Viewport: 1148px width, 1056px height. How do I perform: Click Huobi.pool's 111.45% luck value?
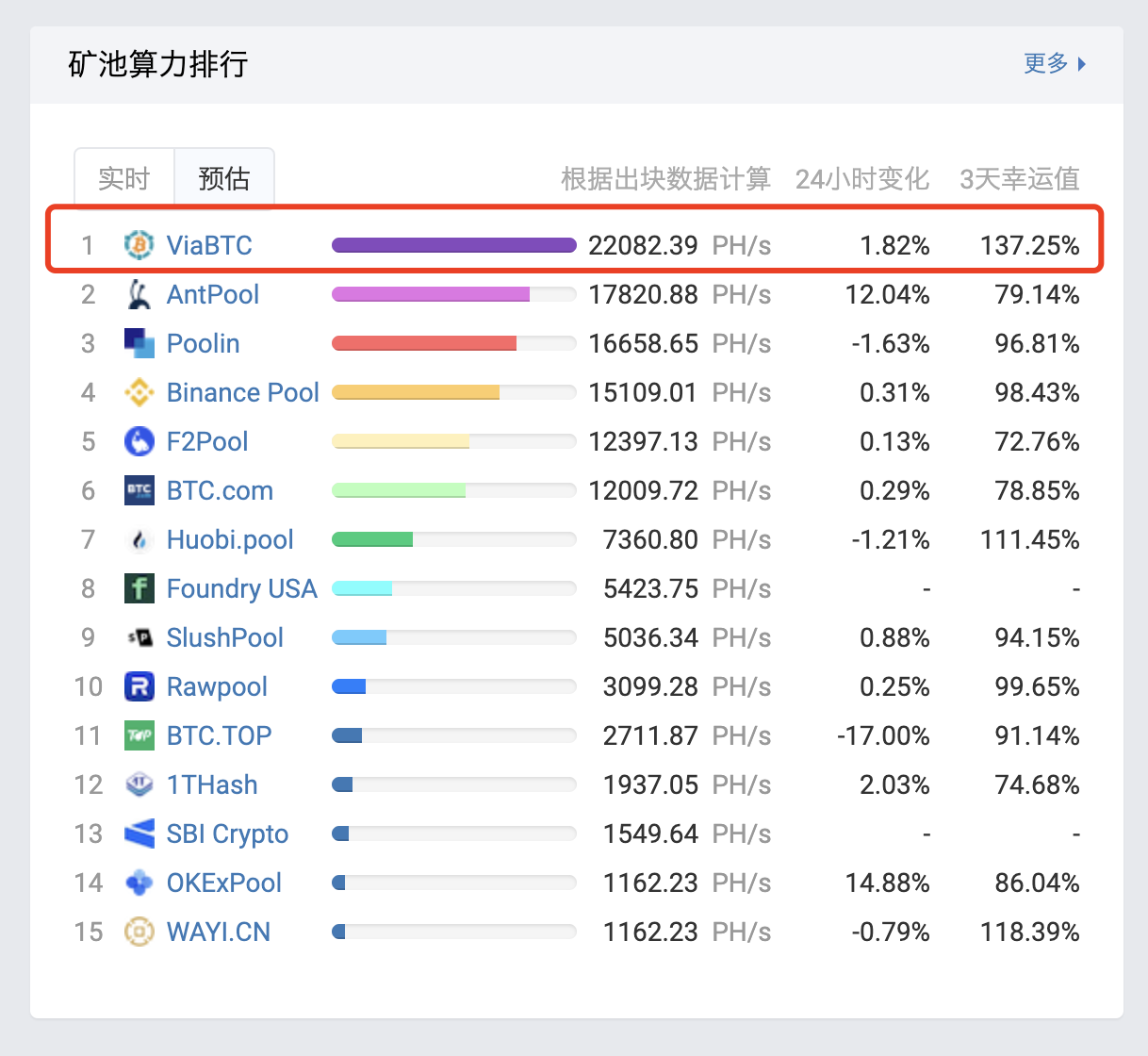pos(1029,539)
